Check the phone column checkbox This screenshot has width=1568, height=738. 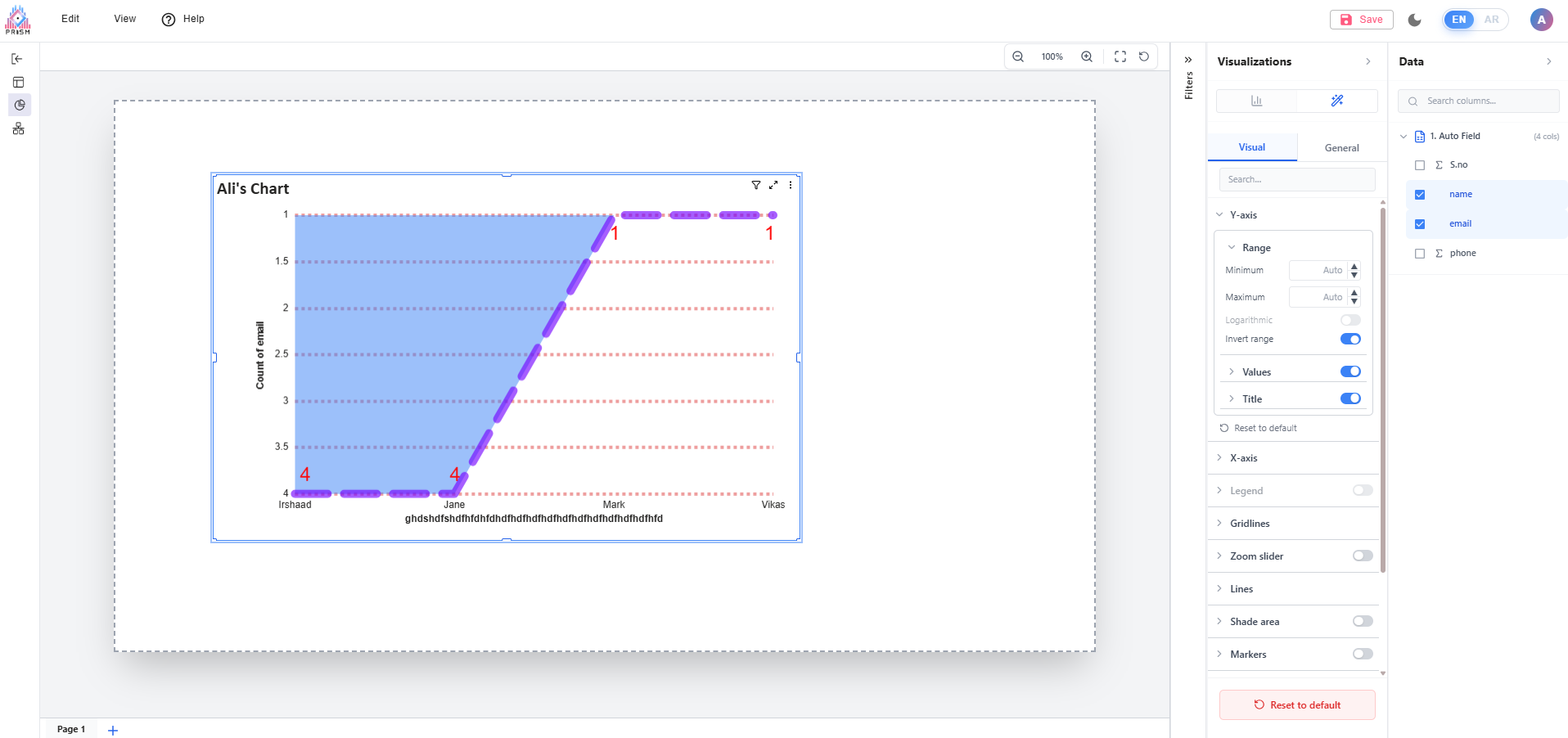(x=1420, y=254)
